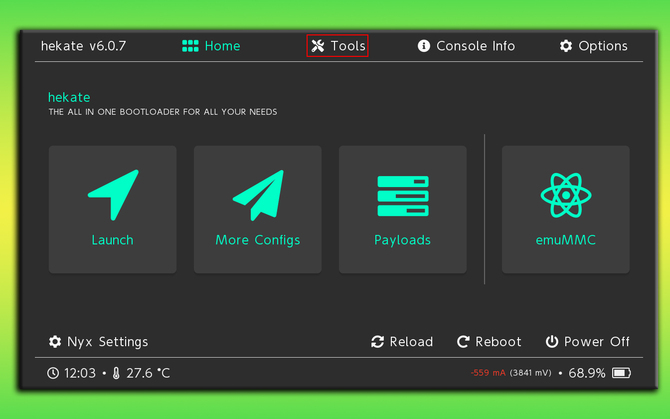Open the Options tab
Screen dimensions: 670x419
click(594, 46)
